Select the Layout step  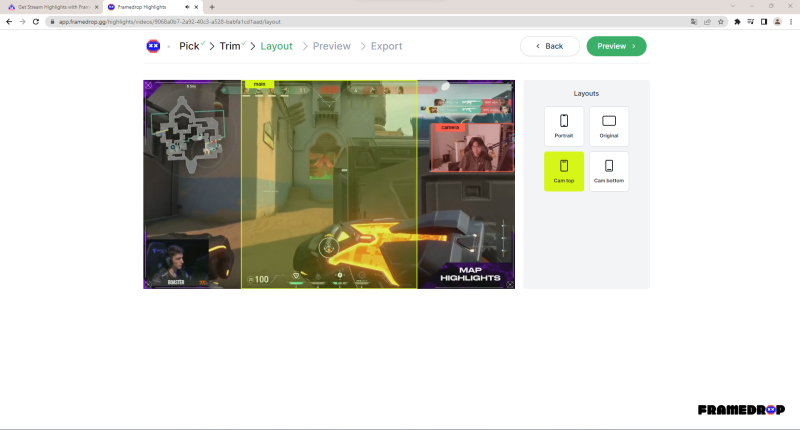277,46
